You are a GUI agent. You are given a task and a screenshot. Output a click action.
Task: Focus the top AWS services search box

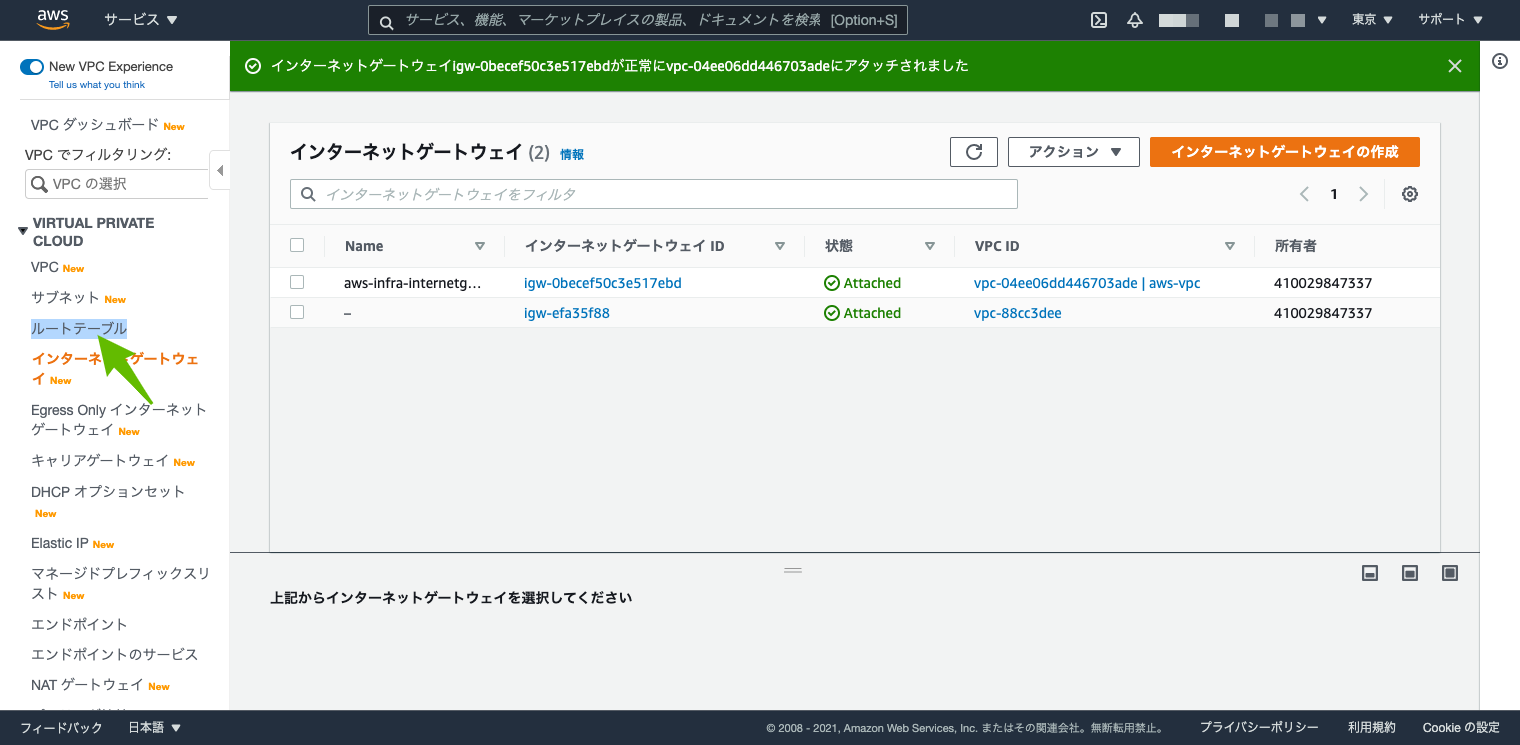click(638, 20)
